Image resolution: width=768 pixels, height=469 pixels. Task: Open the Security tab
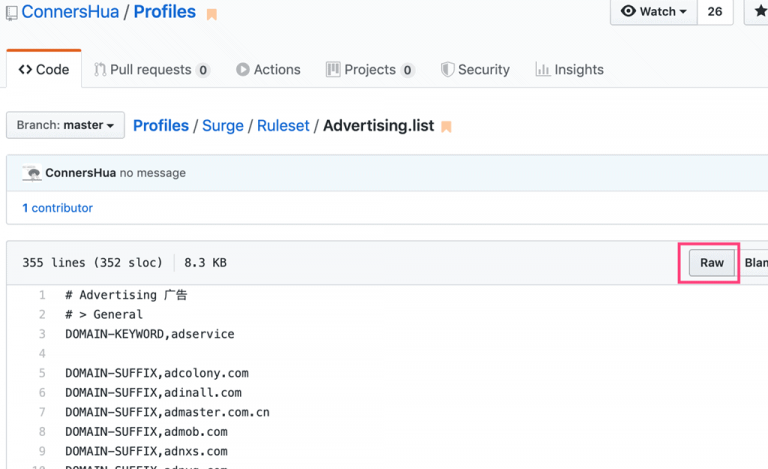pos(475,70)
